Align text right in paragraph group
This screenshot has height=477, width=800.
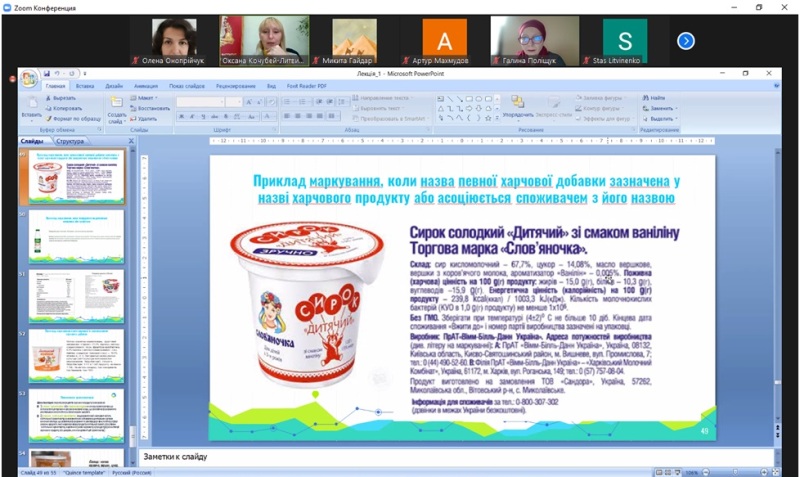pyautogui.click(x=309, y=116)
